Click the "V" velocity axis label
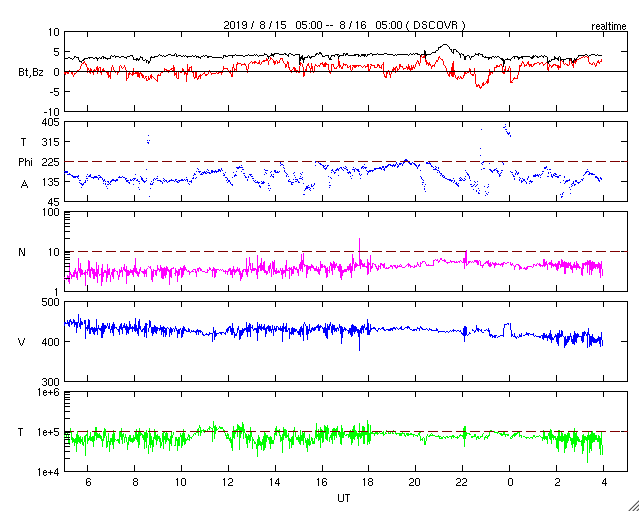 pos(23,342)
